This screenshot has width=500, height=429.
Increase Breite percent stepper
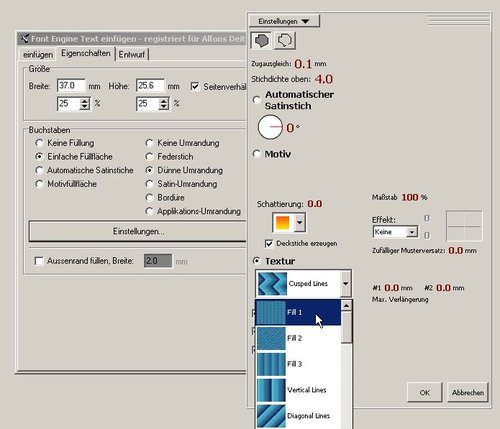tap(85, 101)
